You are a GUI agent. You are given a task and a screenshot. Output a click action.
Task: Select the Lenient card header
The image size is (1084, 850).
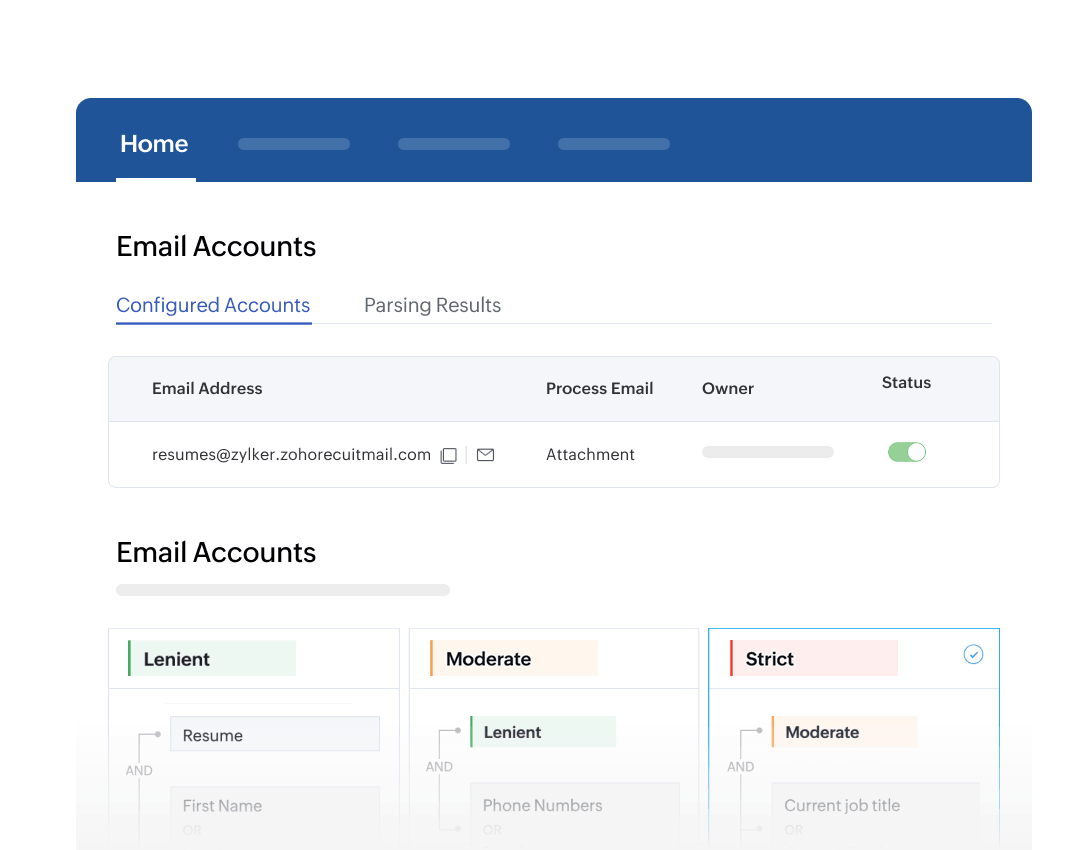[212, 659]
